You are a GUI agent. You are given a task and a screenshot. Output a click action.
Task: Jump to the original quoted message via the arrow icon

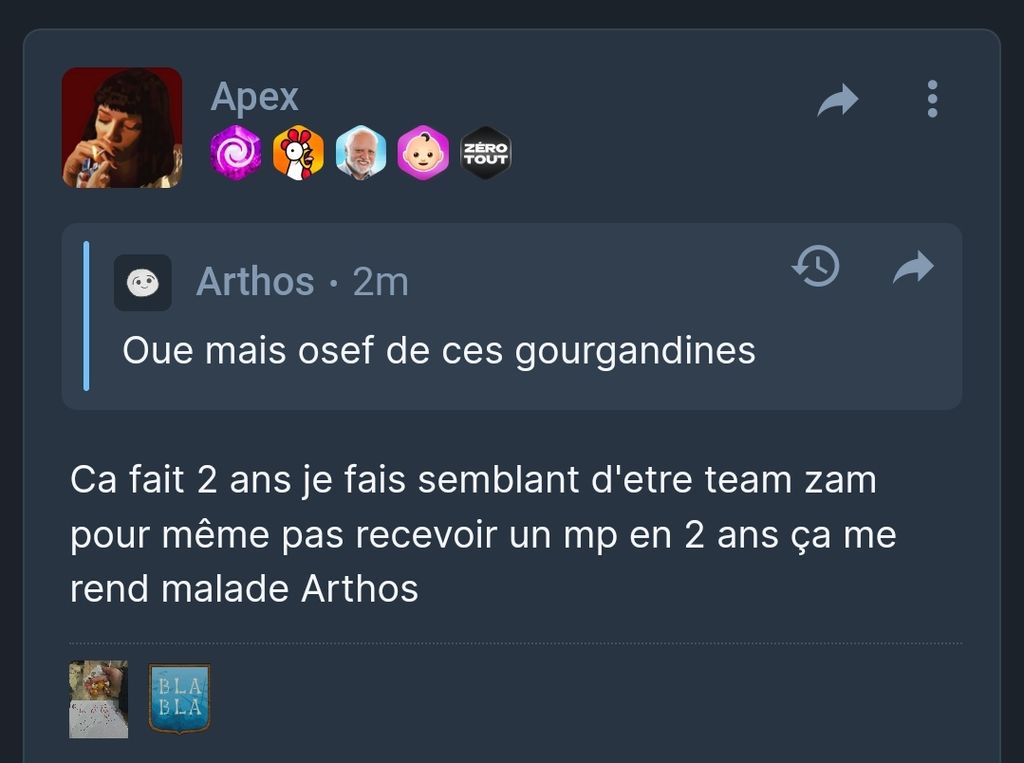(x=913, y=267)
